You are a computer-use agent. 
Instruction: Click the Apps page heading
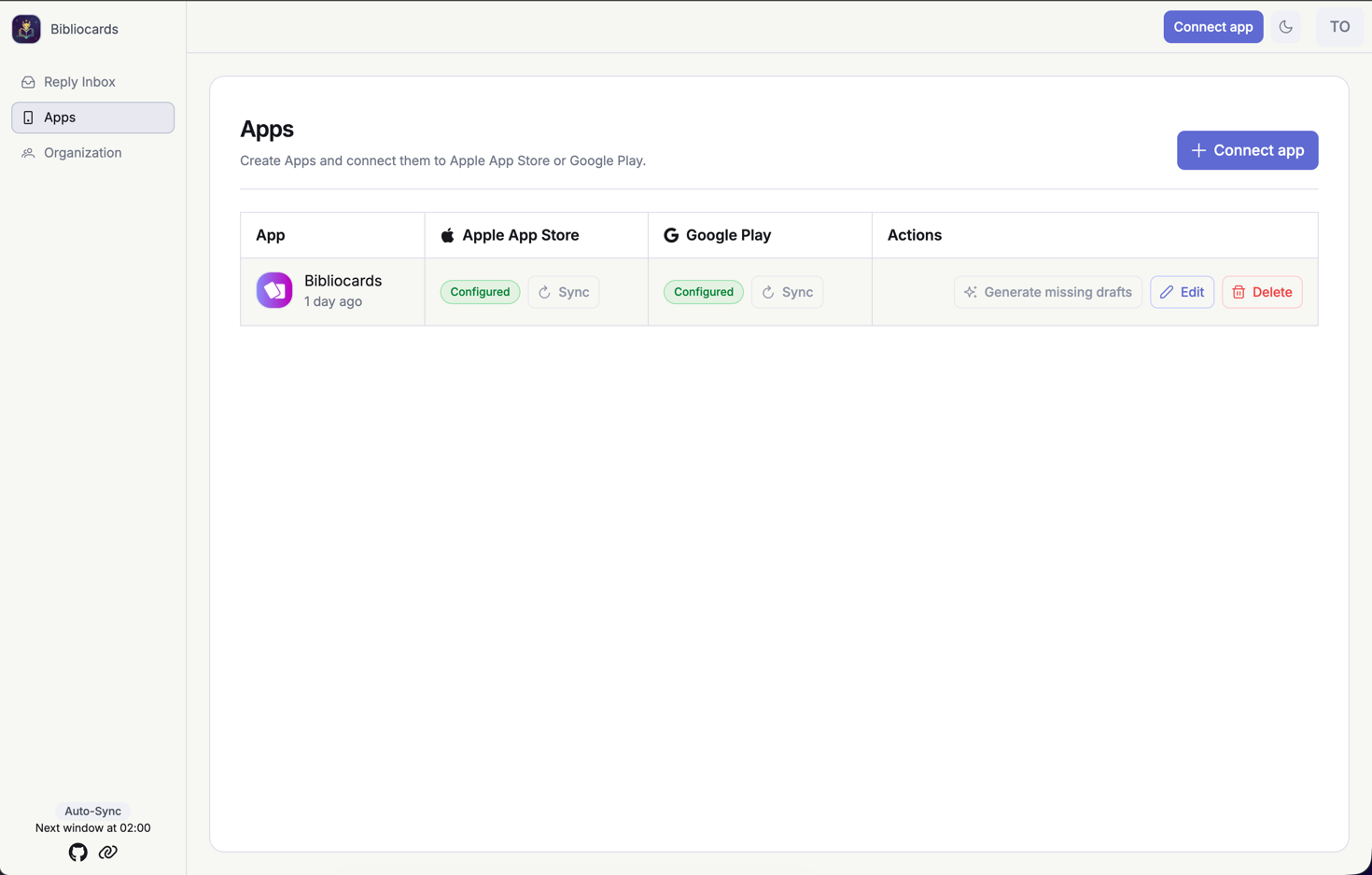click(267, 129)
